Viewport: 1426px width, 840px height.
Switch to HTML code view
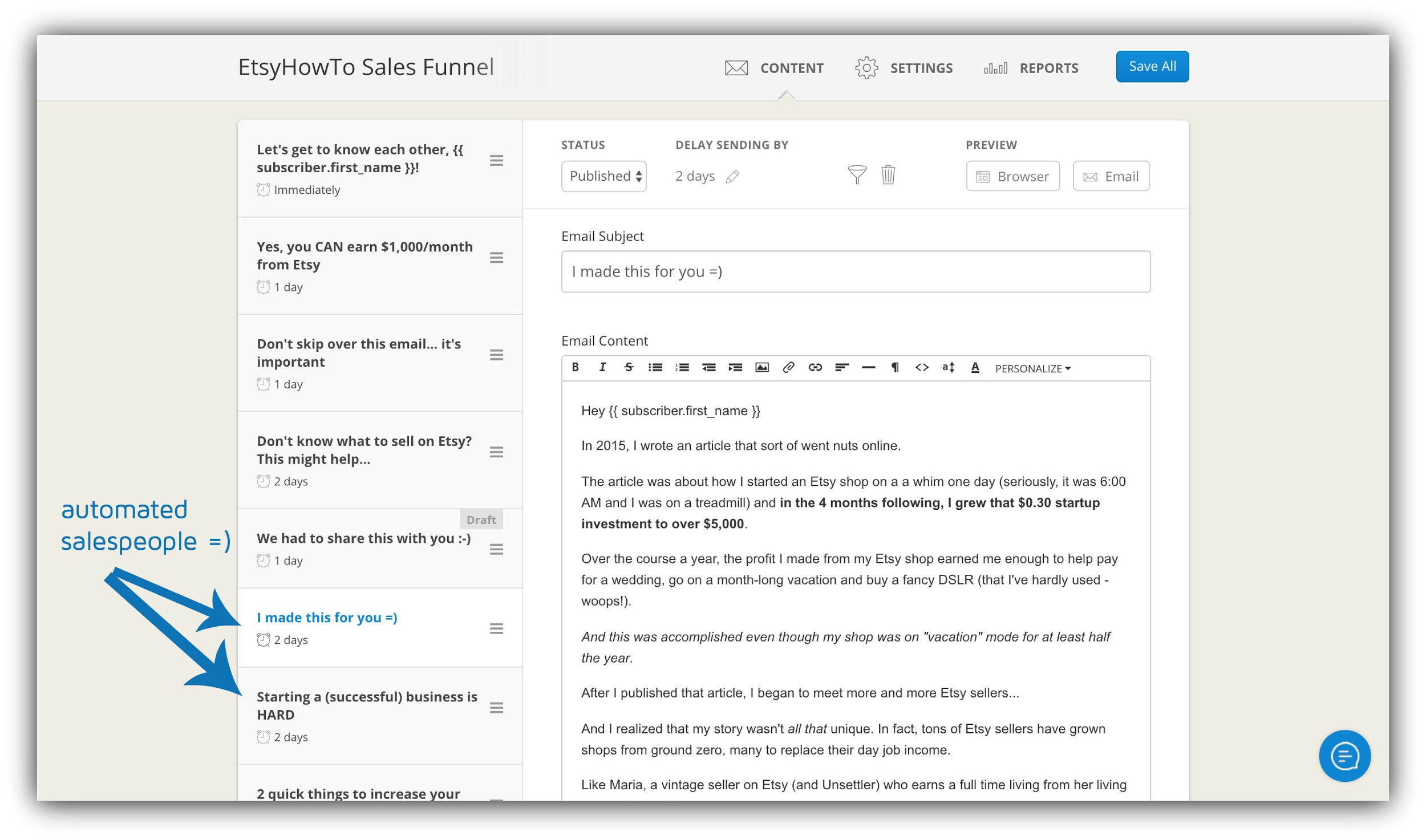[922, 367]
